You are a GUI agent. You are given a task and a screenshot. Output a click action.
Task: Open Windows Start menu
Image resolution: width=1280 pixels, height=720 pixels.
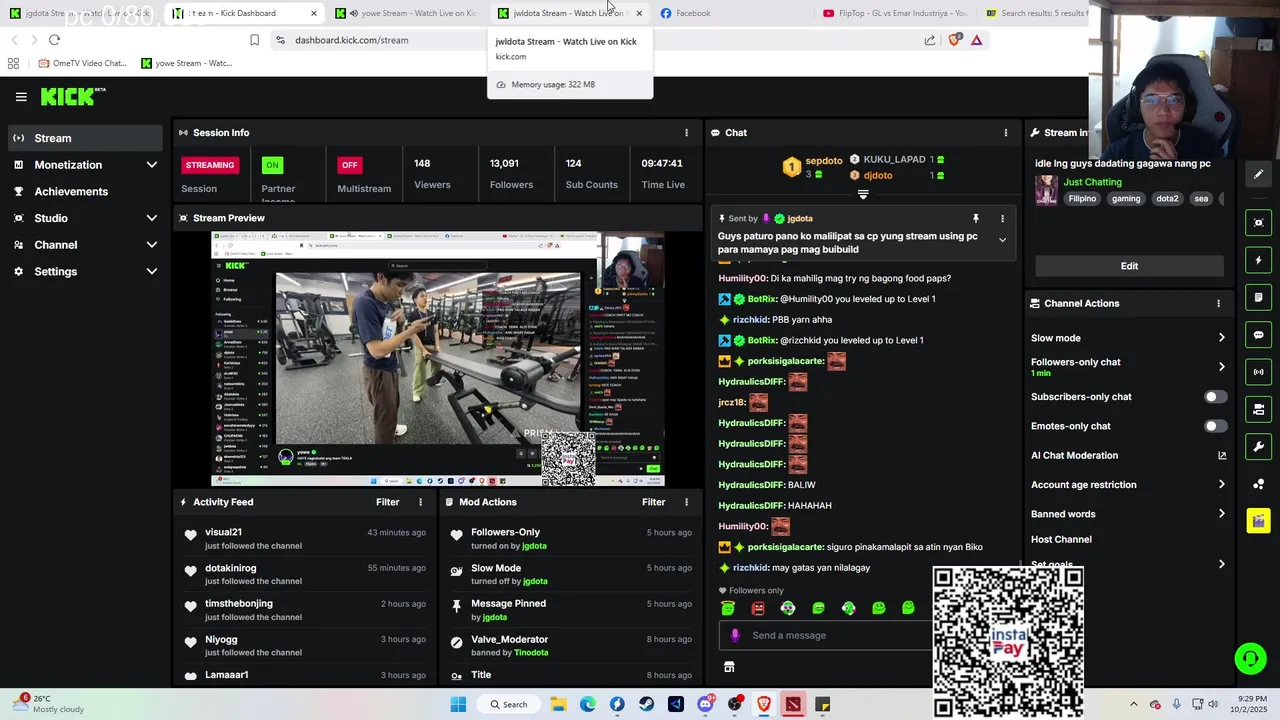pos(458,704)
